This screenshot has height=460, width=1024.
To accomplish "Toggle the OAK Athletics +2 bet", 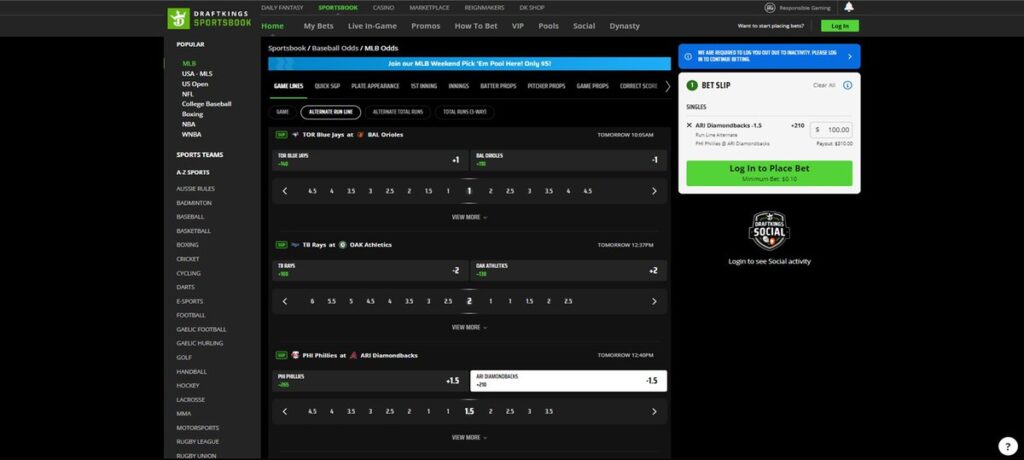I will [569, 271].
